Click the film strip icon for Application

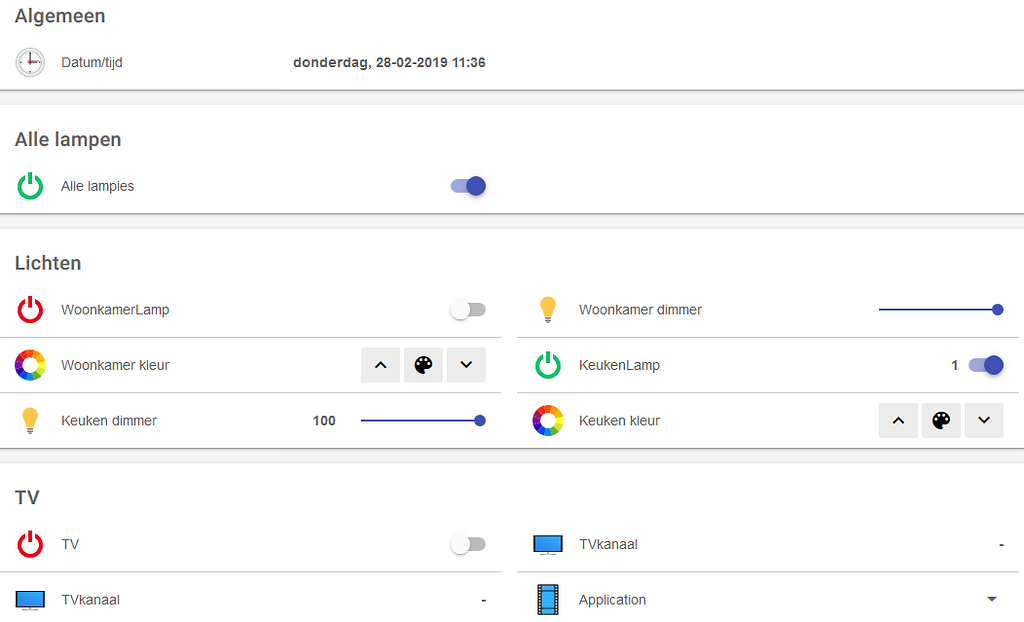[x=548, y=599]
